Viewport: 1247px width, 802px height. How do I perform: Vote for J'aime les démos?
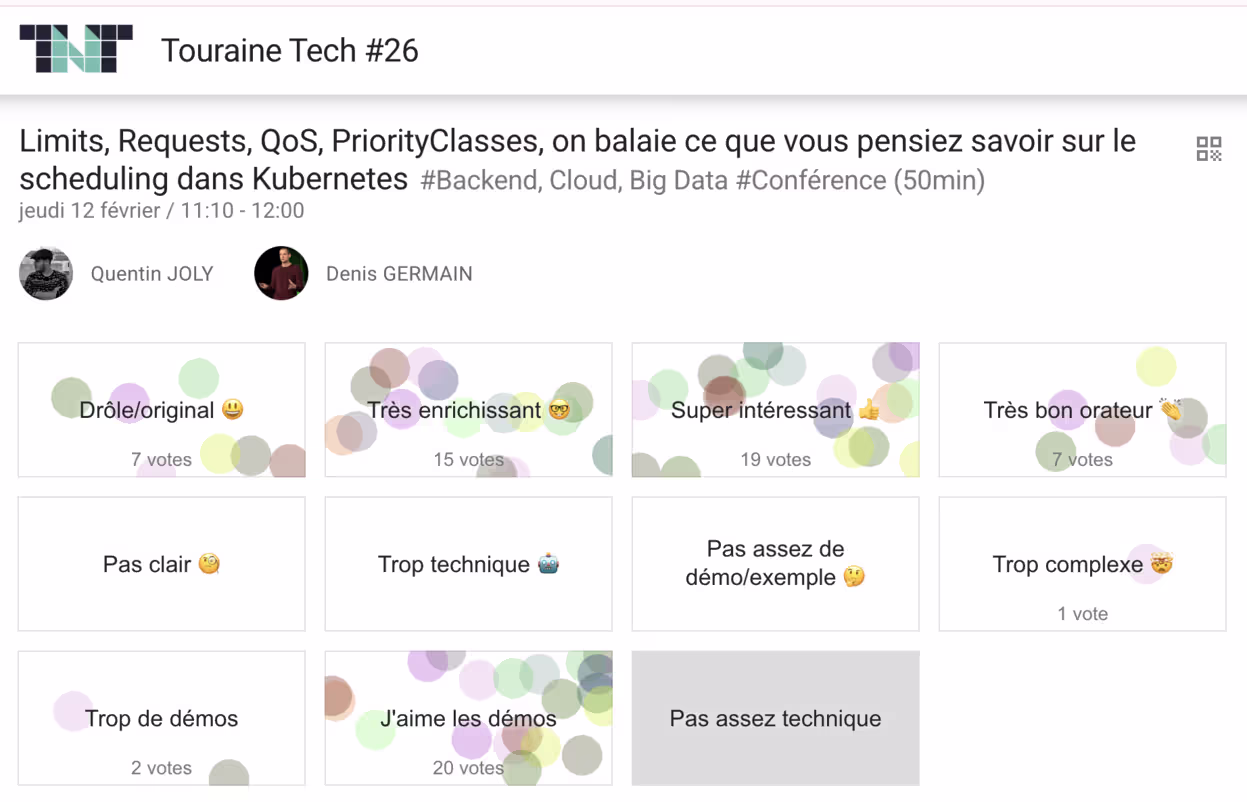coord(467,717)
